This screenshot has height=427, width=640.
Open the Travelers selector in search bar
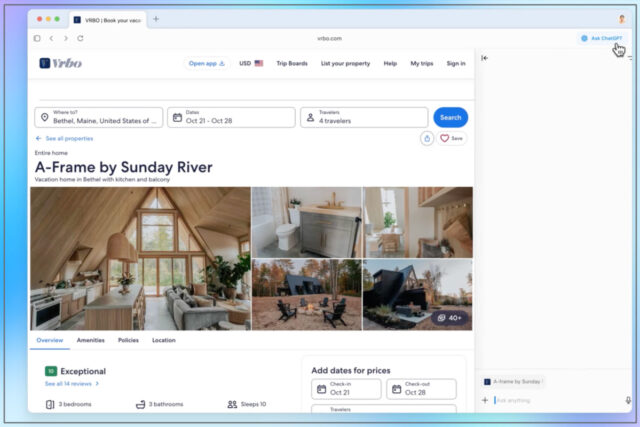coord(364,117)
